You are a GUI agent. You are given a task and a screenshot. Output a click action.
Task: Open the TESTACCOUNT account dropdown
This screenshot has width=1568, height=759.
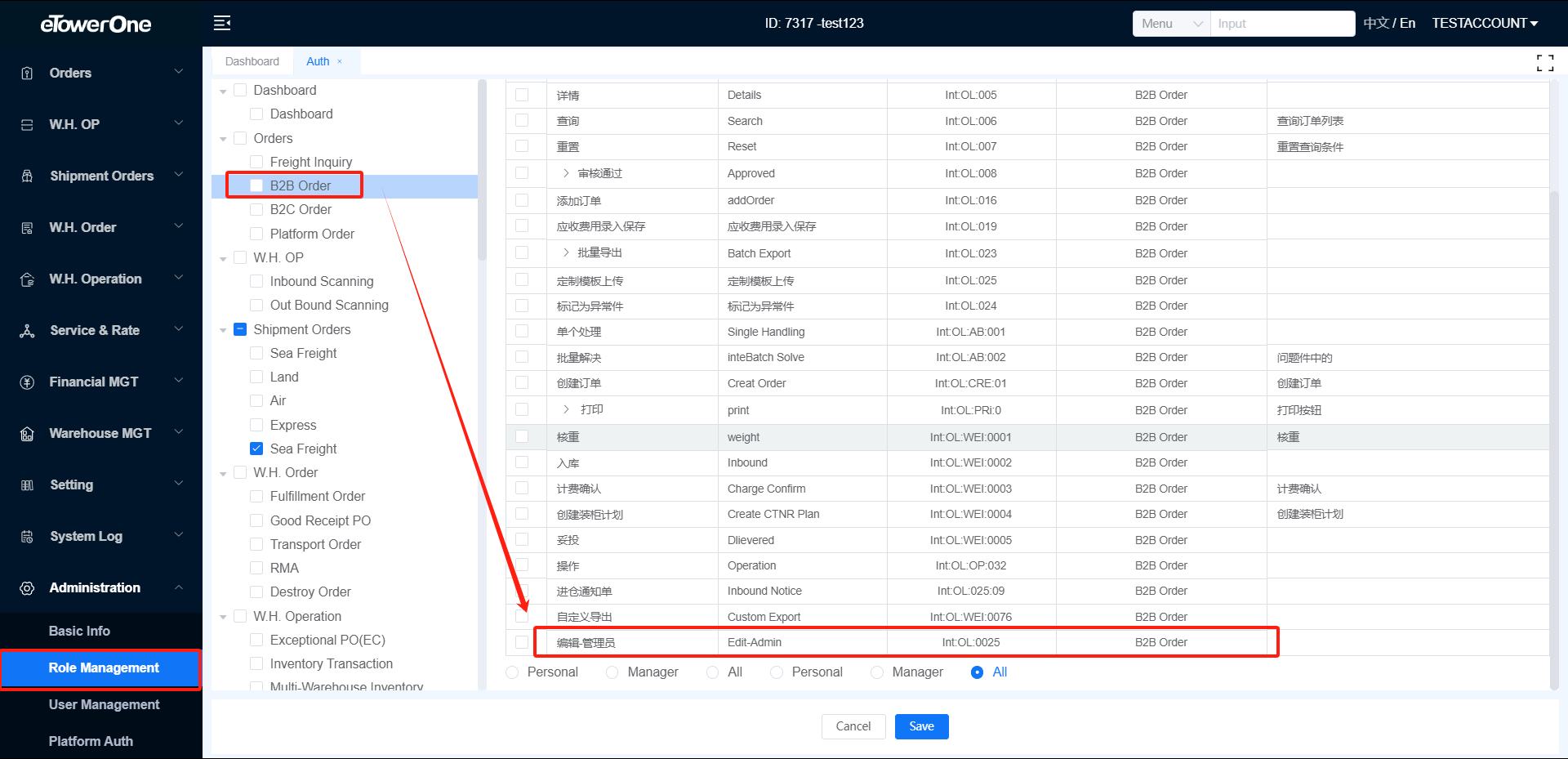[x=1485, y=23]
